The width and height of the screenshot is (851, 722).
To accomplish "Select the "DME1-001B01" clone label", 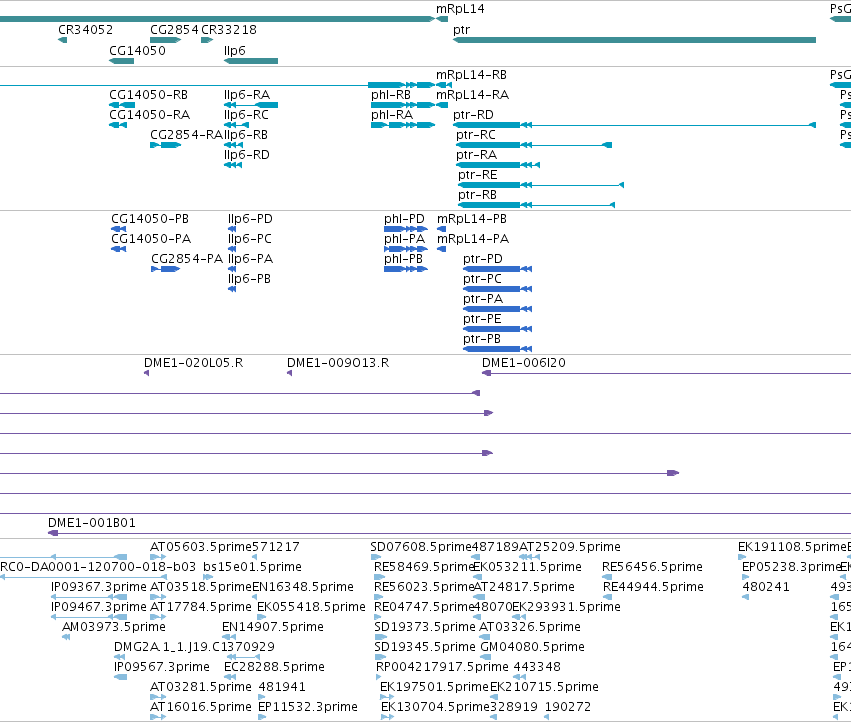I will [x=92, y=523].
